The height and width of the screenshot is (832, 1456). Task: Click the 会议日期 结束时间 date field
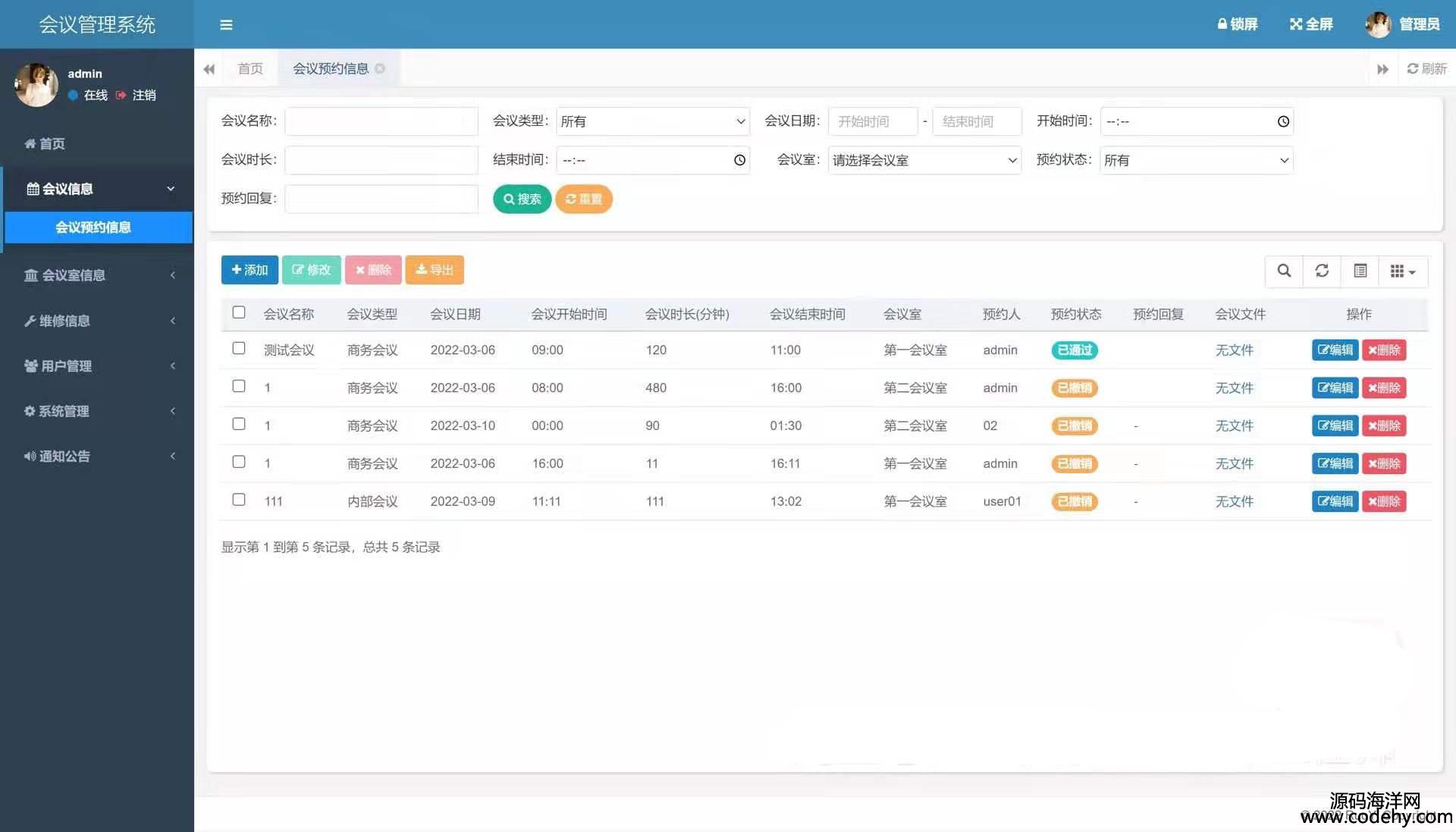click(x=977, y=121)
